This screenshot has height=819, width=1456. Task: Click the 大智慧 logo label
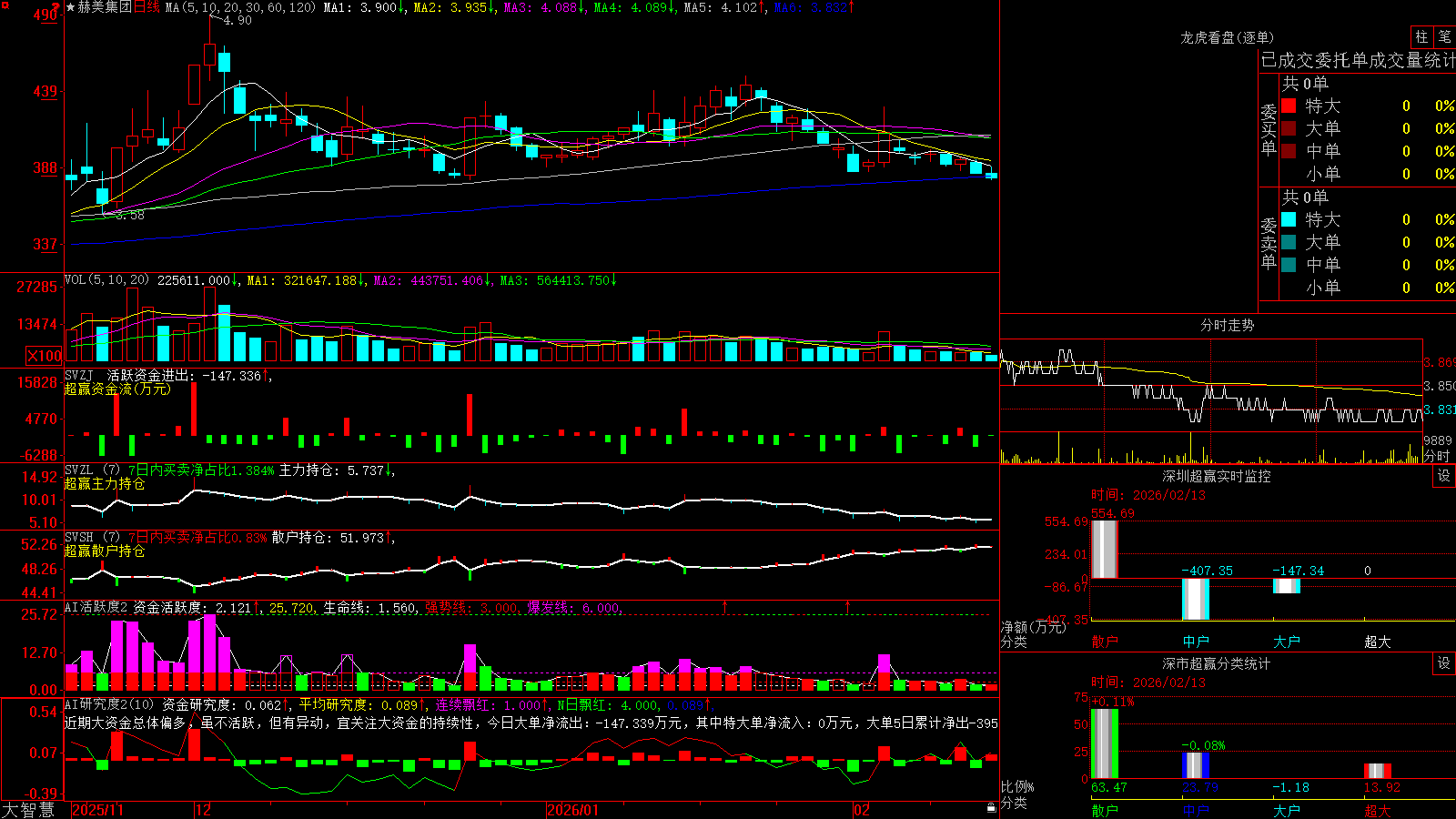pos(28,809)
